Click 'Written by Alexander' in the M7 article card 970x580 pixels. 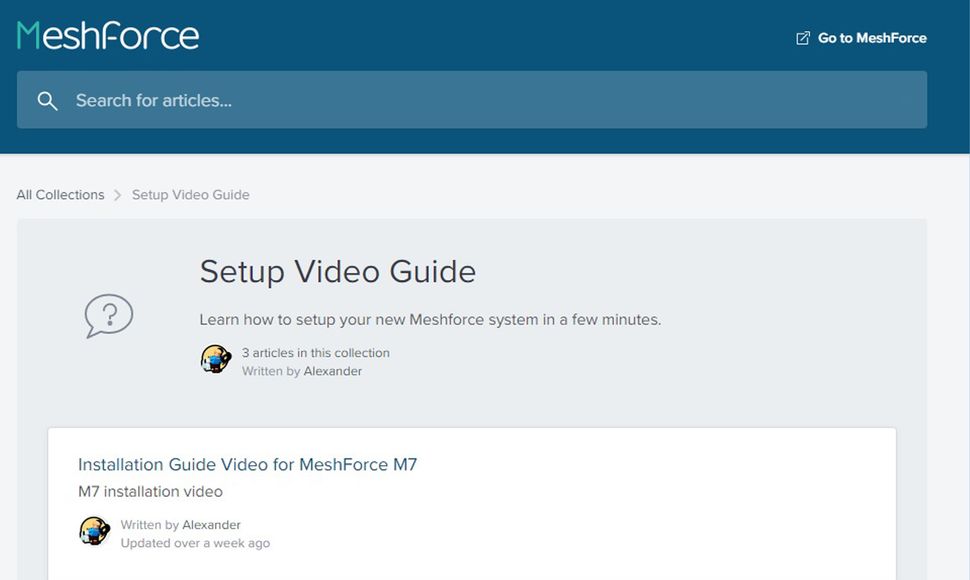point(181,524)
